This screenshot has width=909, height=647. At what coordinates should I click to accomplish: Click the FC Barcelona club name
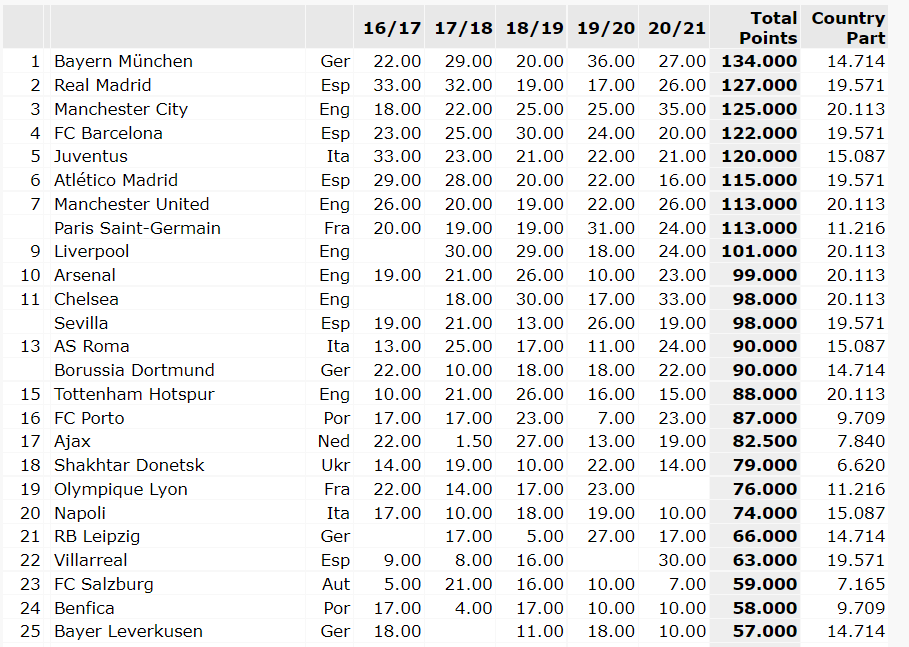click(x=108, y=133)
